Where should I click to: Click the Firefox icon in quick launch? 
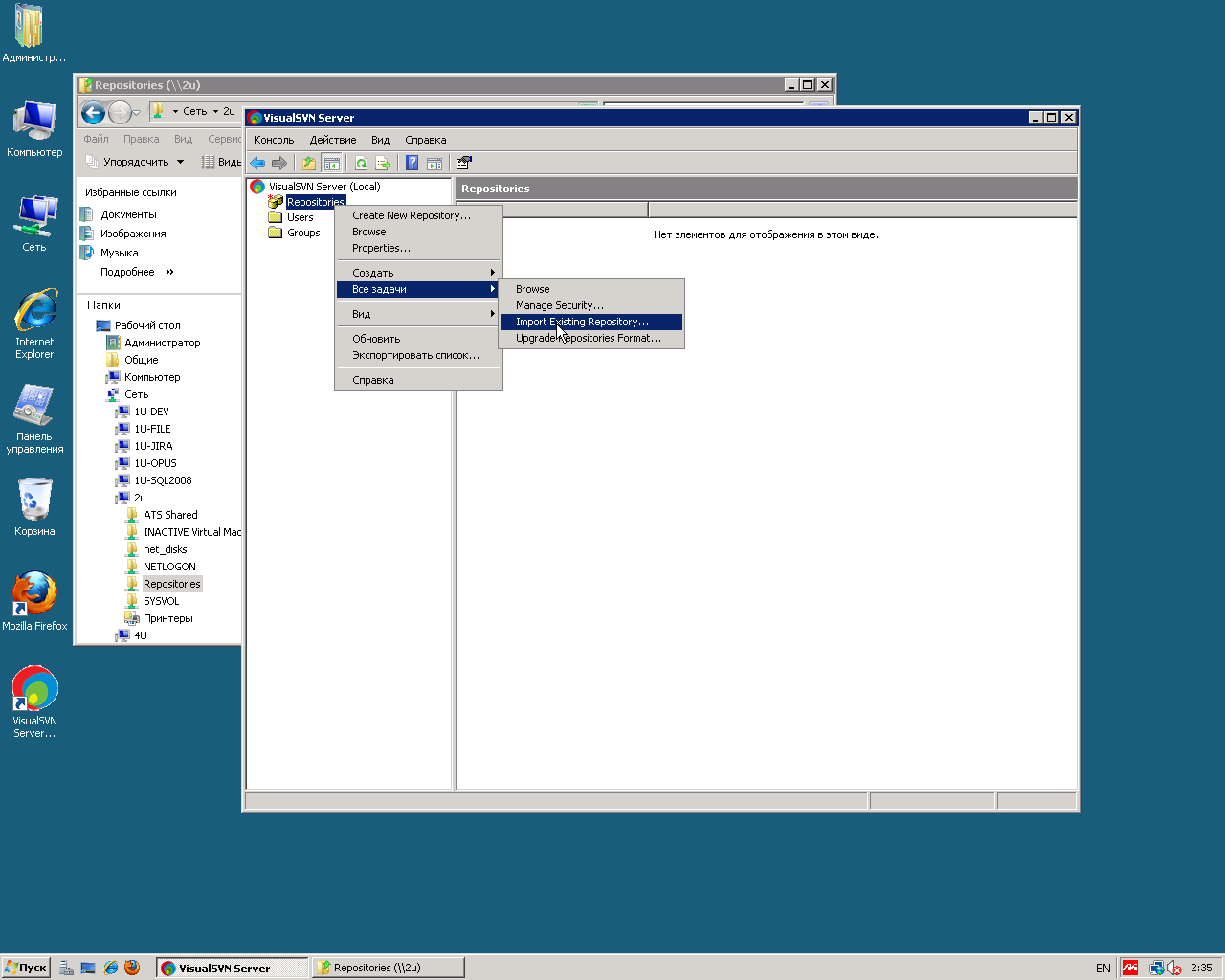click(132, 968)
